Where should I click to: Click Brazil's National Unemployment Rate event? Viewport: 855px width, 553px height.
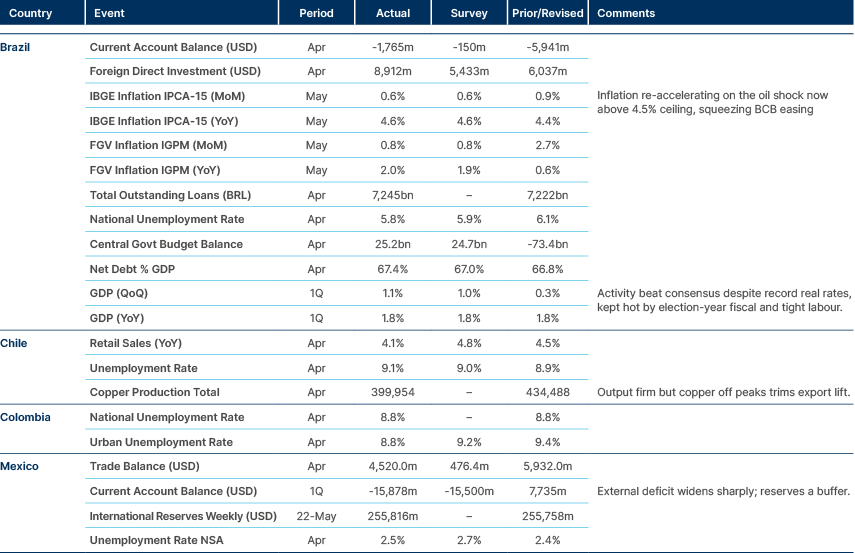167,219
